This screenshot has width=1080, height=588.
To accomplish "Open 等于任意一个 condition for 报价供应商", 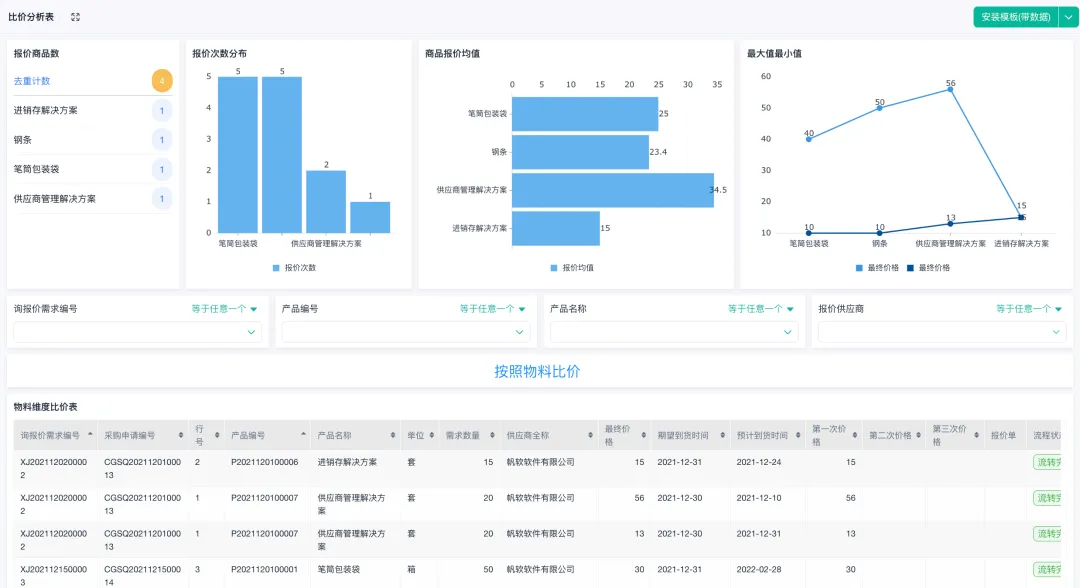I will pyautogui.click(x=1029, y=309).
